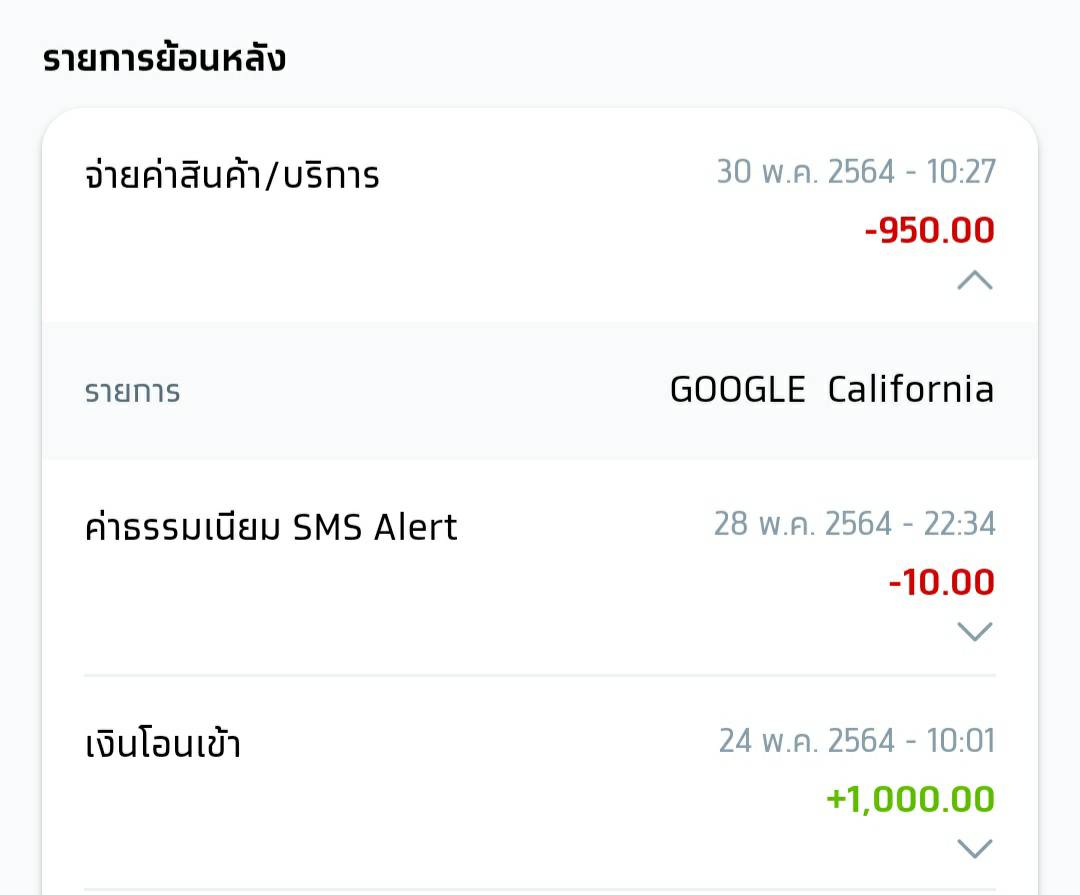Expand the +1,000.00 transfer-in chevron

click(x=975, y=849)
